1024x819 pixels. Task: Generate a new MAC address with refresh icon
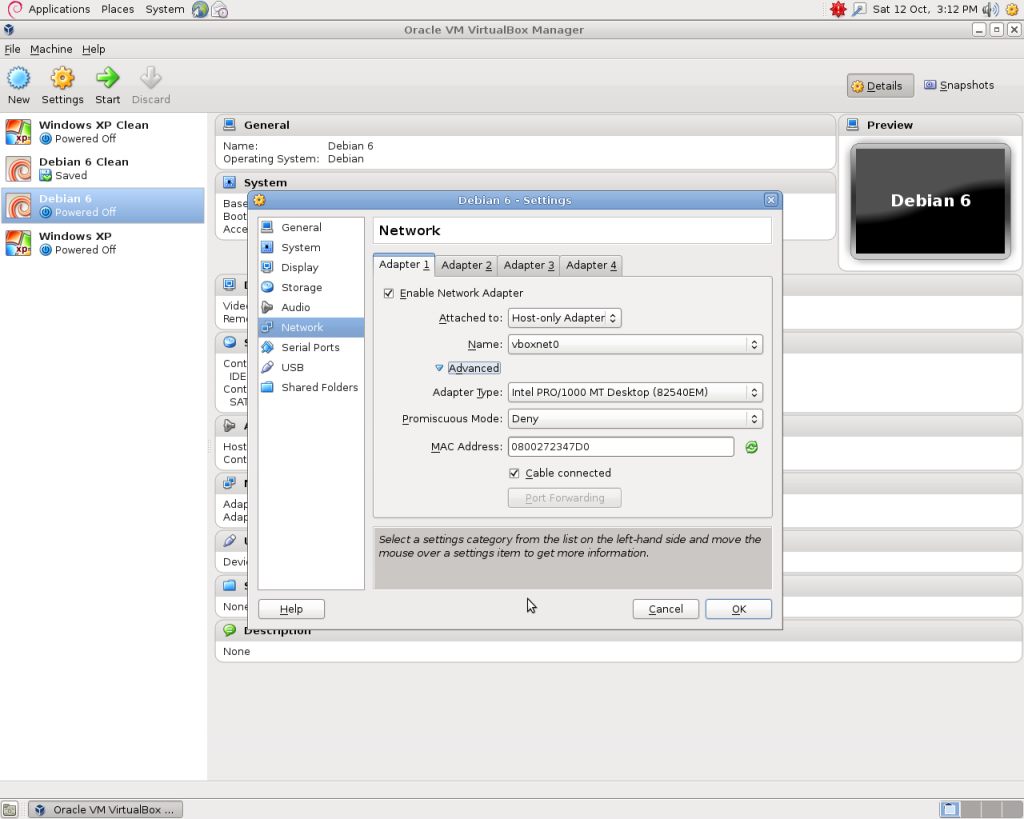pyautogui.click(x=751, y=447)
